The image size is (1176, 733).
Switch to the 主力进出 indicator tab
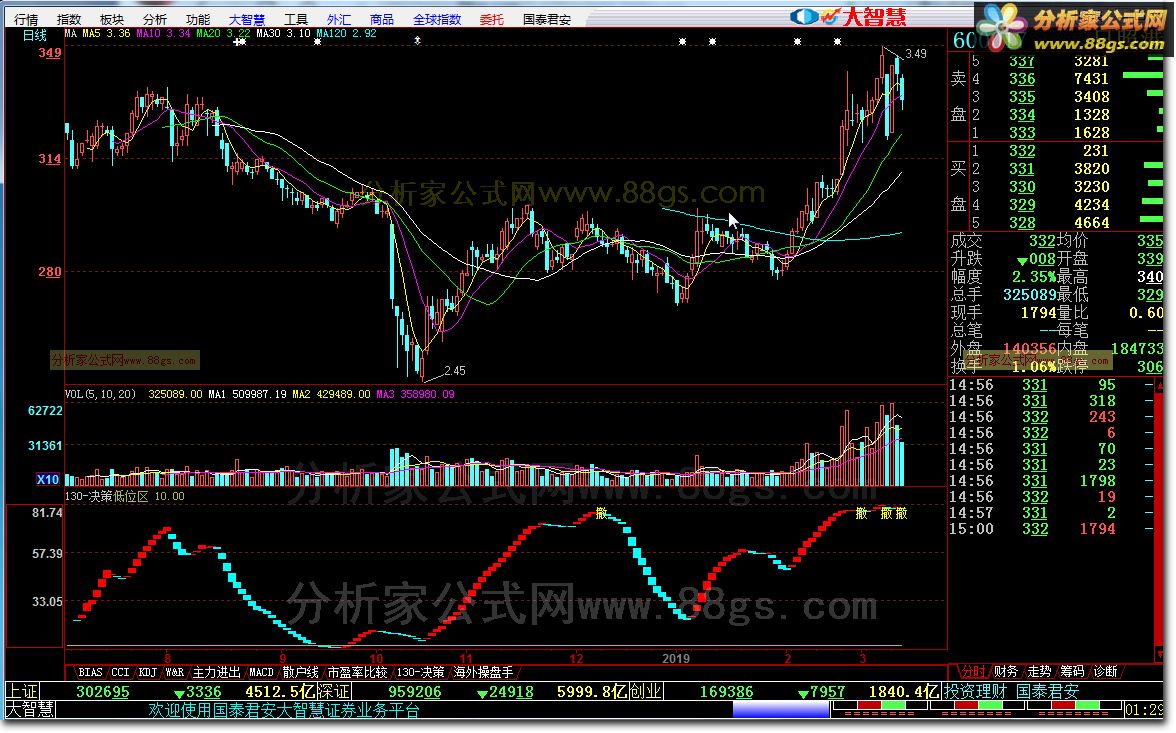pos(217,672)
